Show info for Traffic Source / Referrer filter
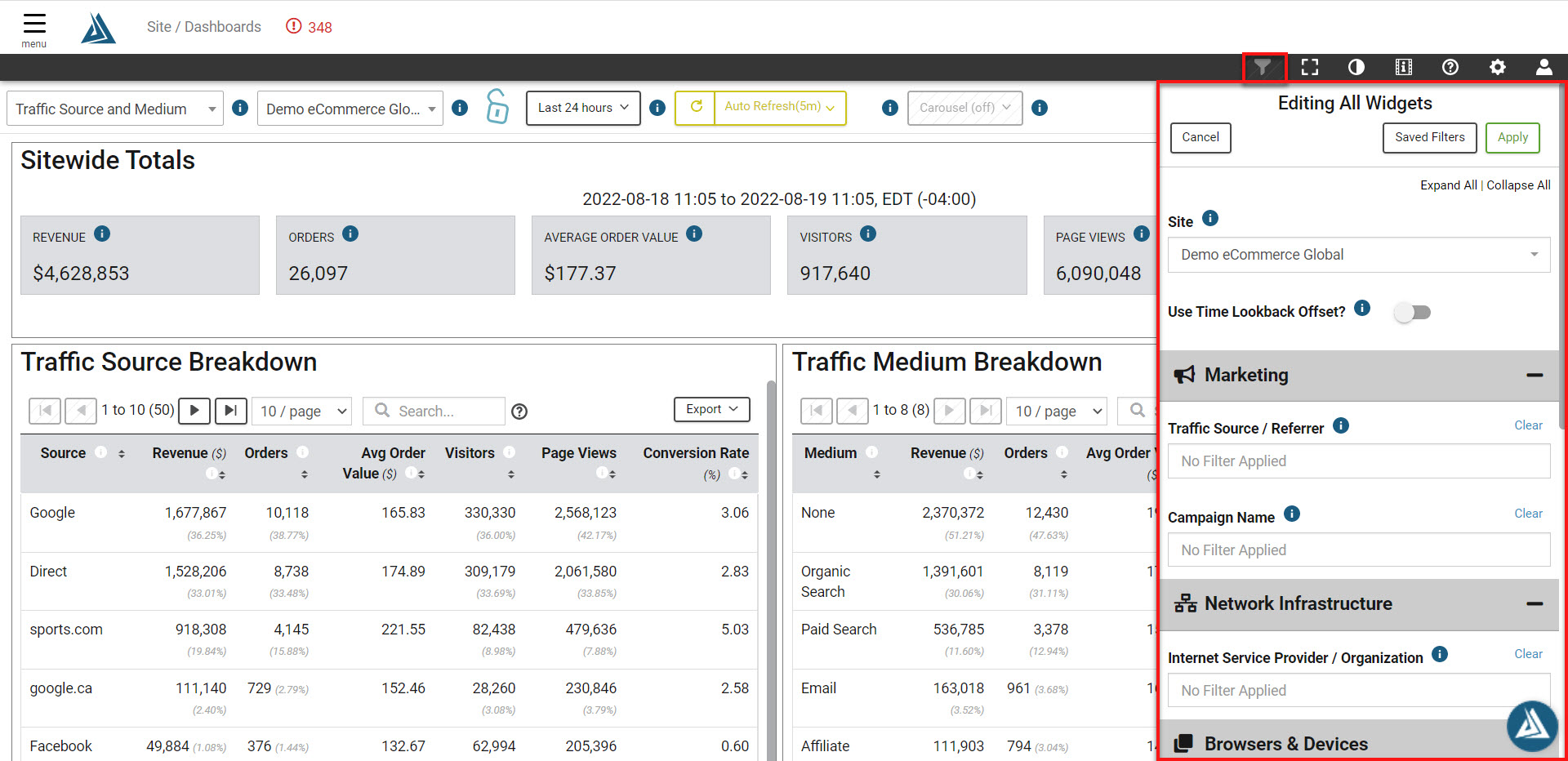Viewport: 1568px width, 761px height. [x=1341, y=425]
